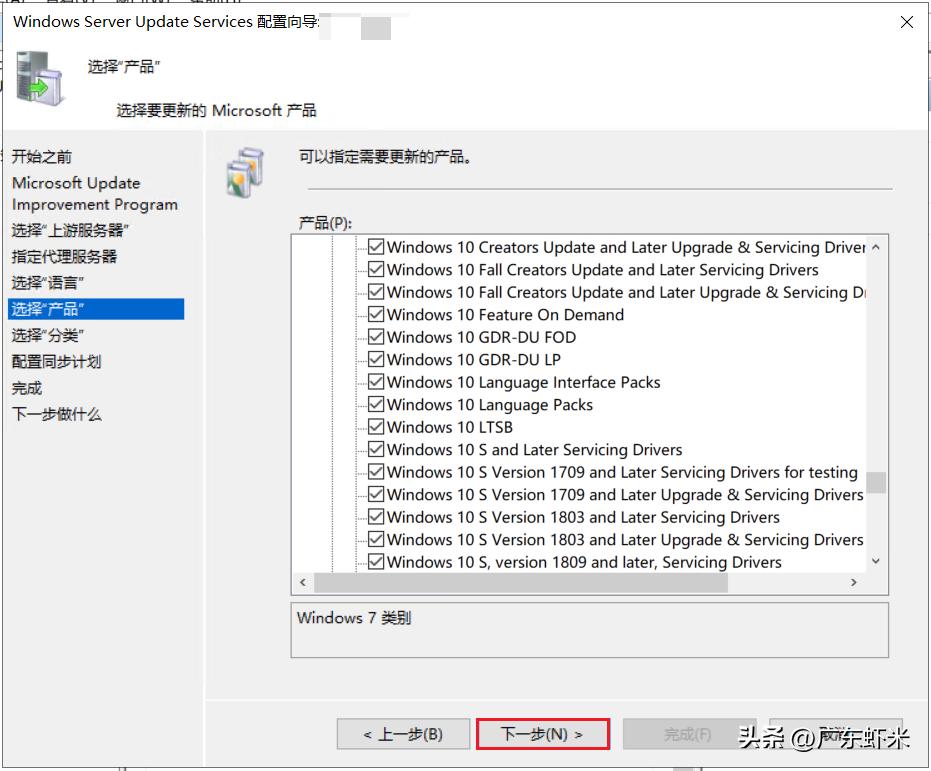The height and width of the screenshot is (771, 931).
Task: Click the WSUS server wizard header icon
Action: tap(39, 78)
